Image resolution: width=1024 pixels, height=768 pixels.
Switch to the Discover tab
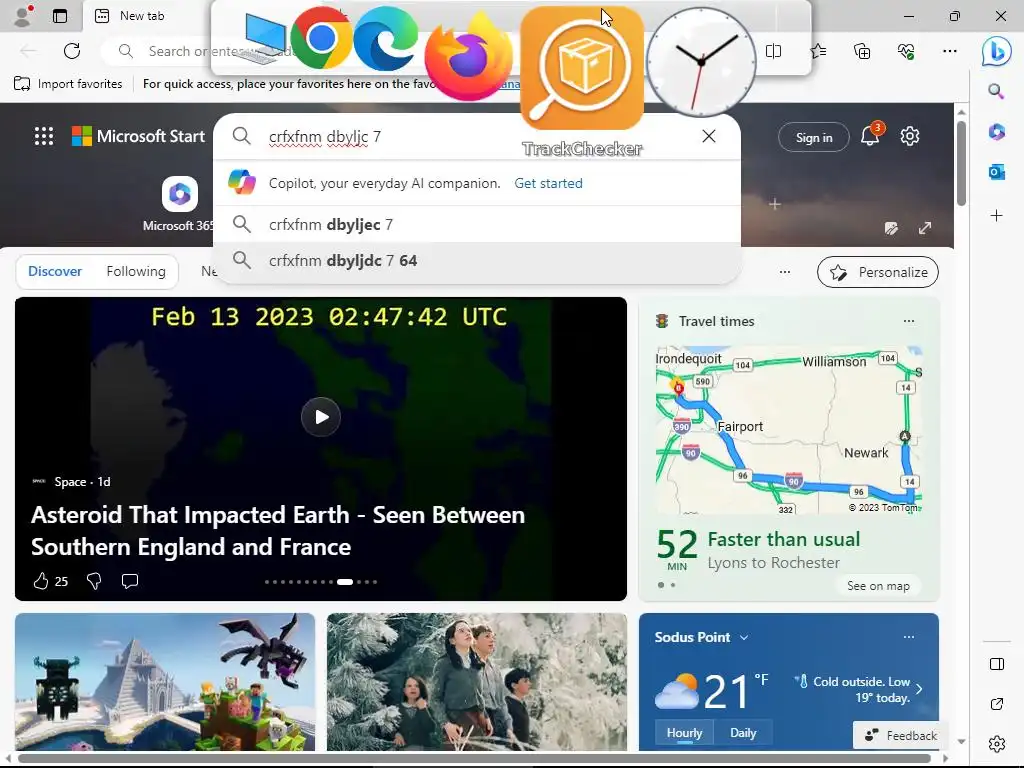coord(55,271)
